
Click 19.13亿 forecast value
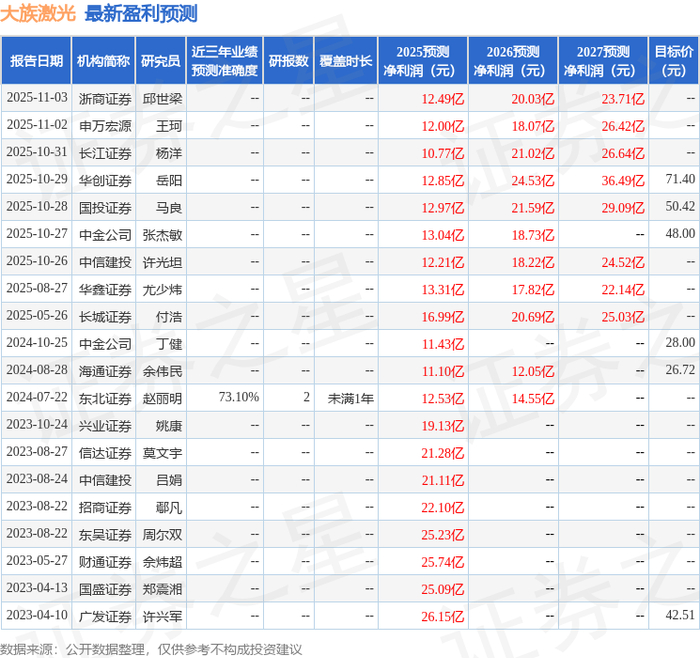[443, 425]
